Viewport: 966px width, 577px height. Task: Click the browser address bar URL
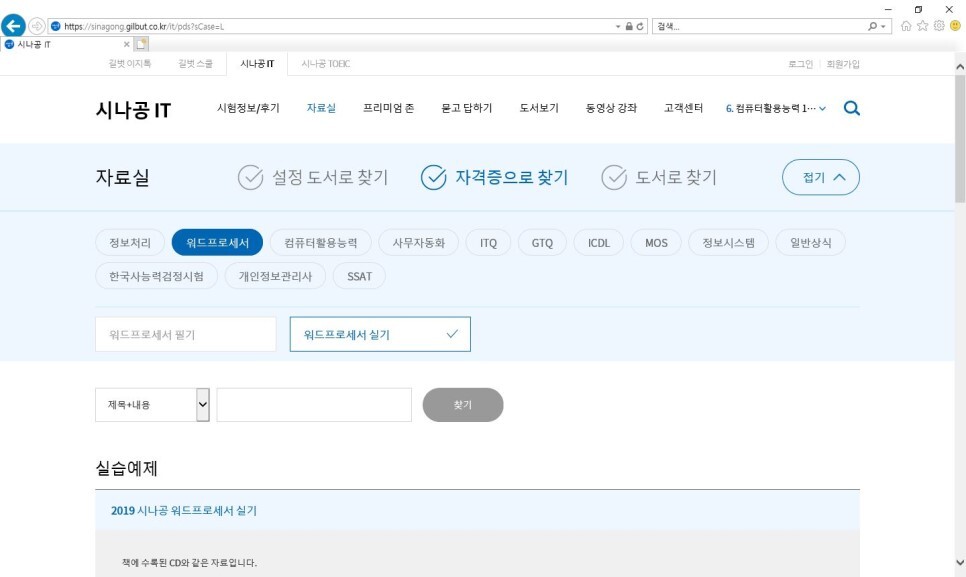144,26
